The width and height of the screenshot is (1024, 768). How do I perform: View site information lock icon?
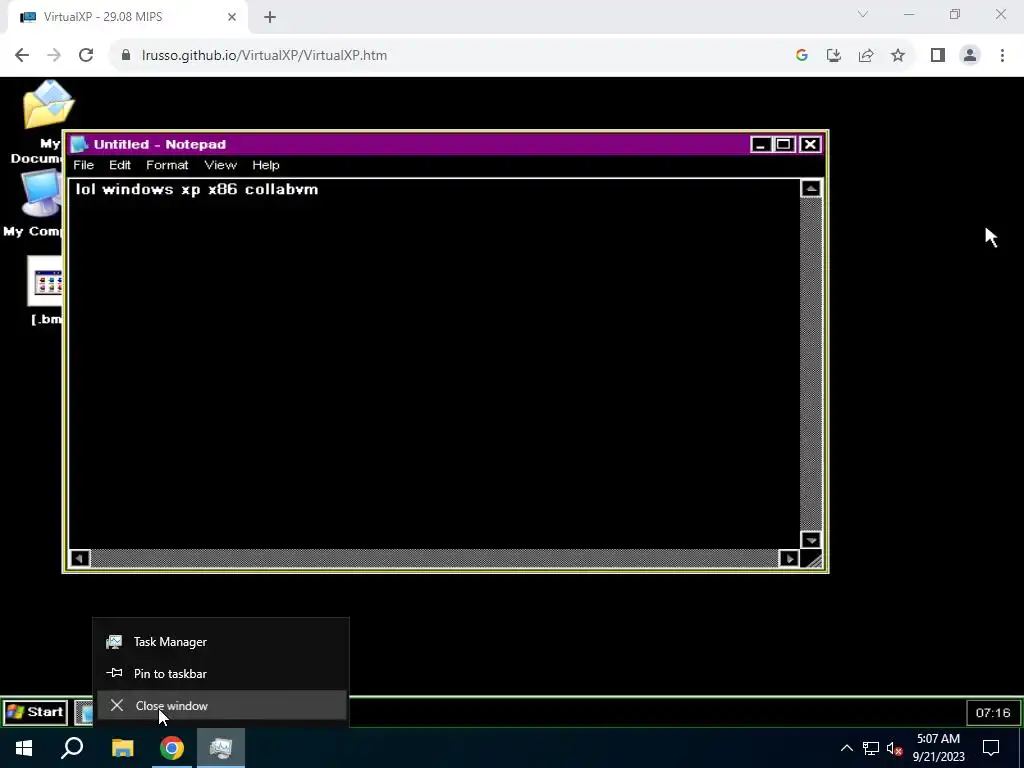point(126,56)
